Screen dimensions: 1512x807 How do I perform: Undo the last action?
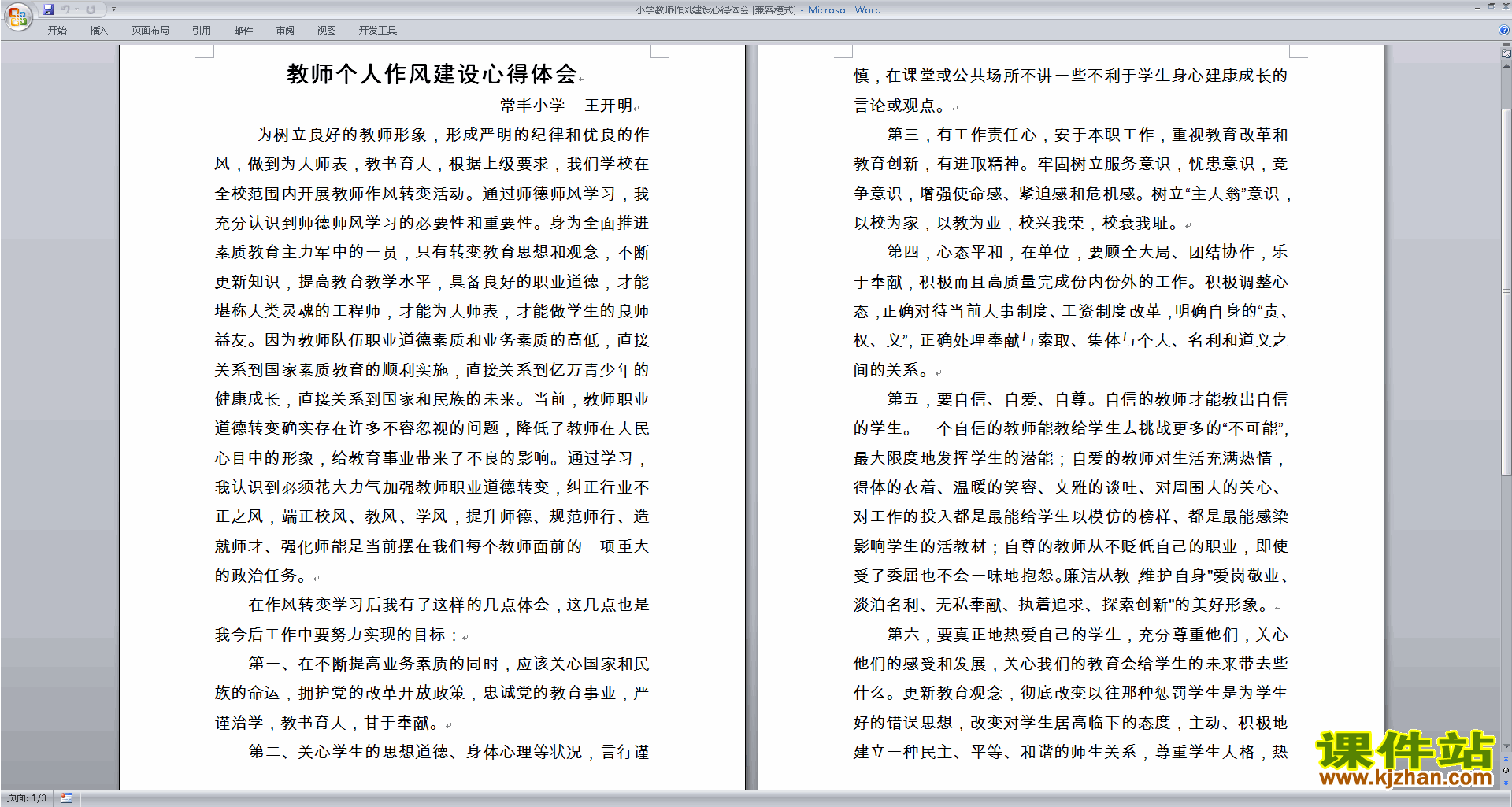pos(65,9)
